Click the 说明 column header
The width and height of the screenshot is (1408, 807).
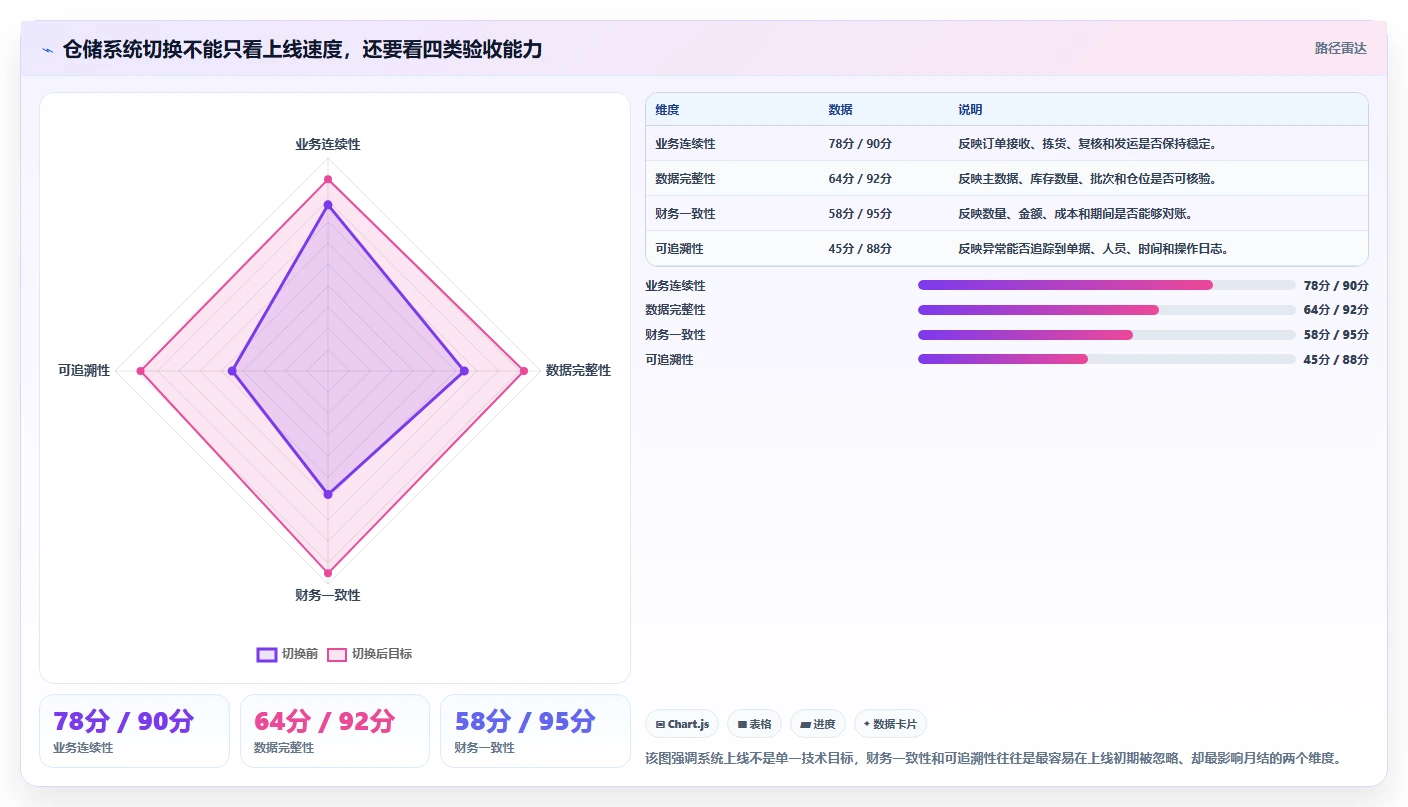[970, 110]
